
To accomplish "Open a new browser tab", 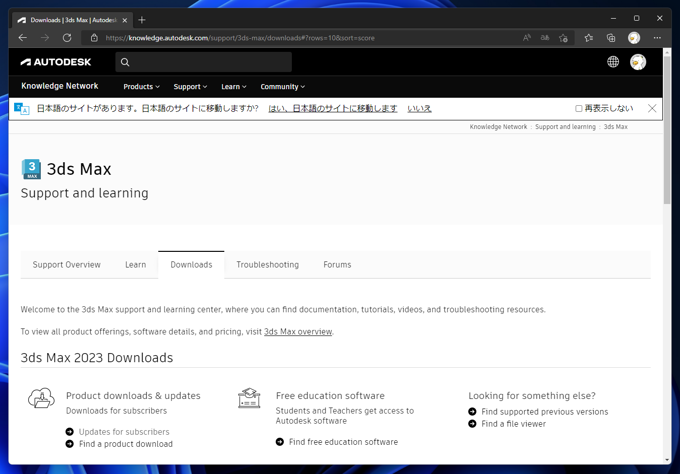I will [x=142, y=20].
